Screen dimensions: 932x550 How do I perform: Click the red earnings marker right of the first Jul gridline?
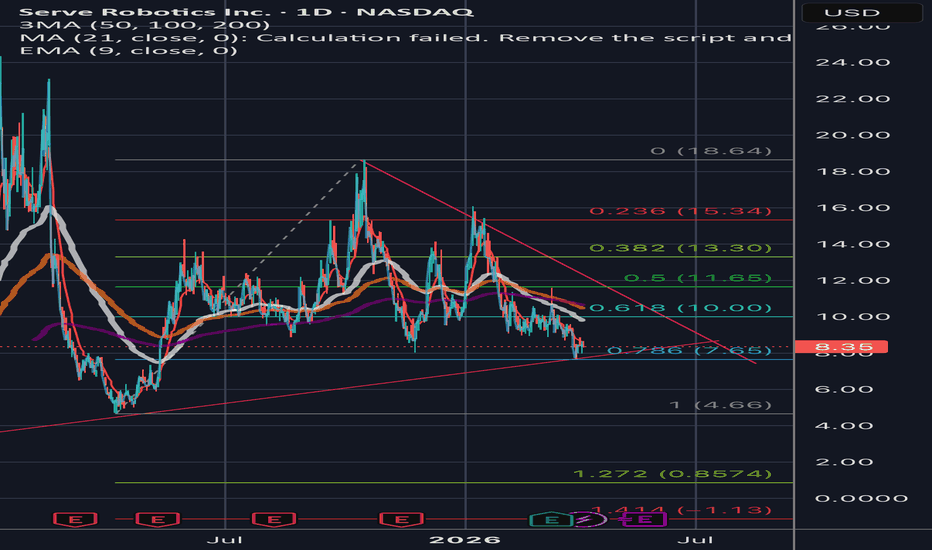coord(274,520)
